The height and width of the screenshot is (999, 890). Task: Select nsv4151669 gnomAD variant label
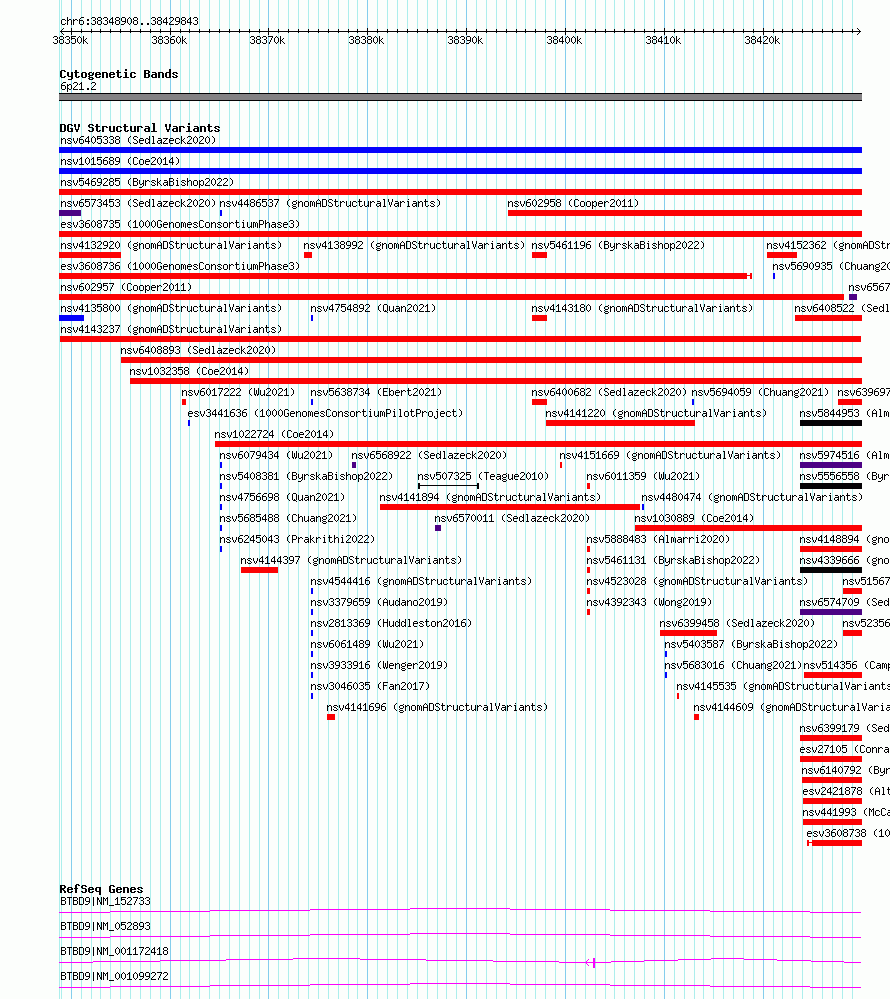[x=670, y=456]
